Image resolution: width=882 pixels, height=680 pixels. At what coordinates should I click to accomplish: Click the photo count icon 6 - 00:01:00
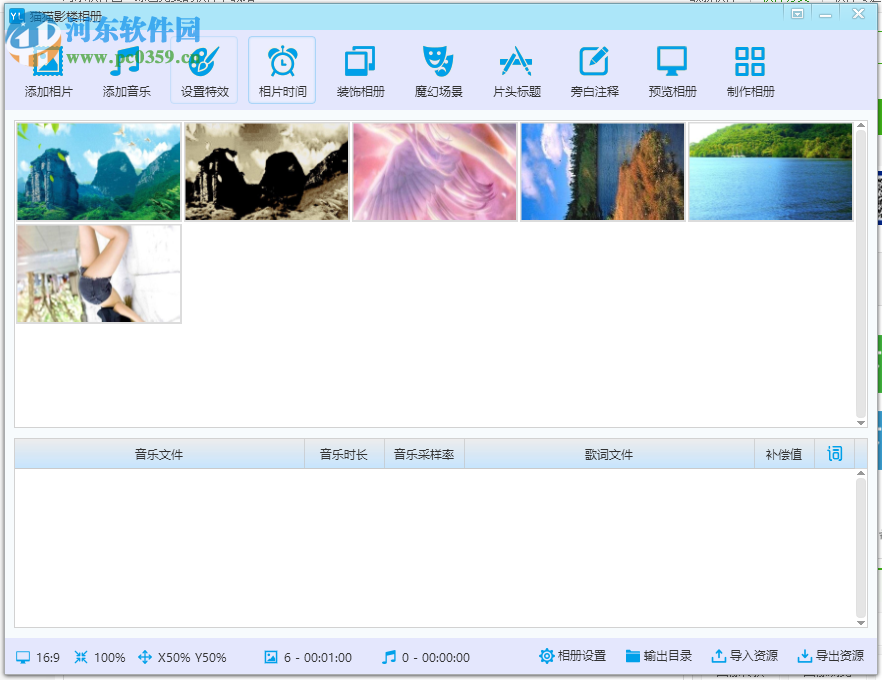(271, 657)
